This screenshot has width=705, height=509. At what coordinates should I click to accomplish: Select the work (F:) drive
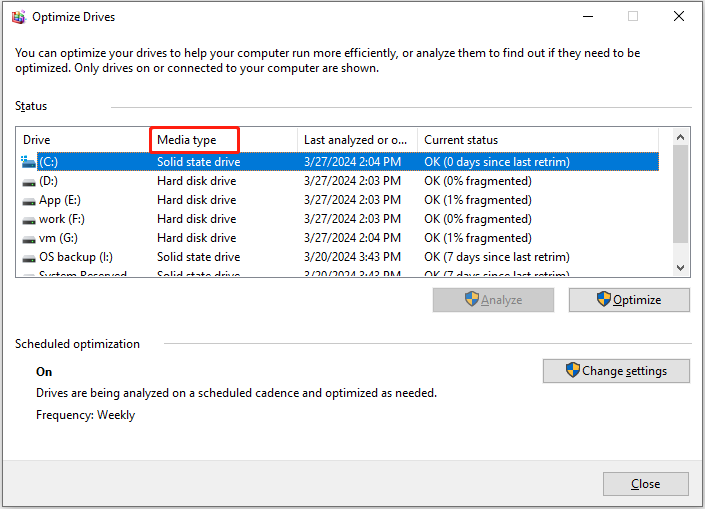coord(339,219)
